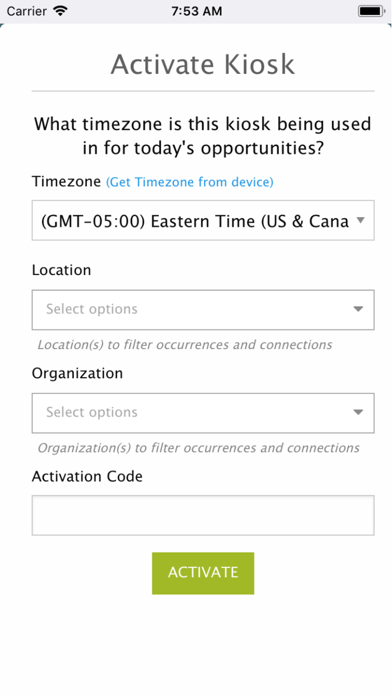Click the Timezone dropdown arrow

point(361,220)
